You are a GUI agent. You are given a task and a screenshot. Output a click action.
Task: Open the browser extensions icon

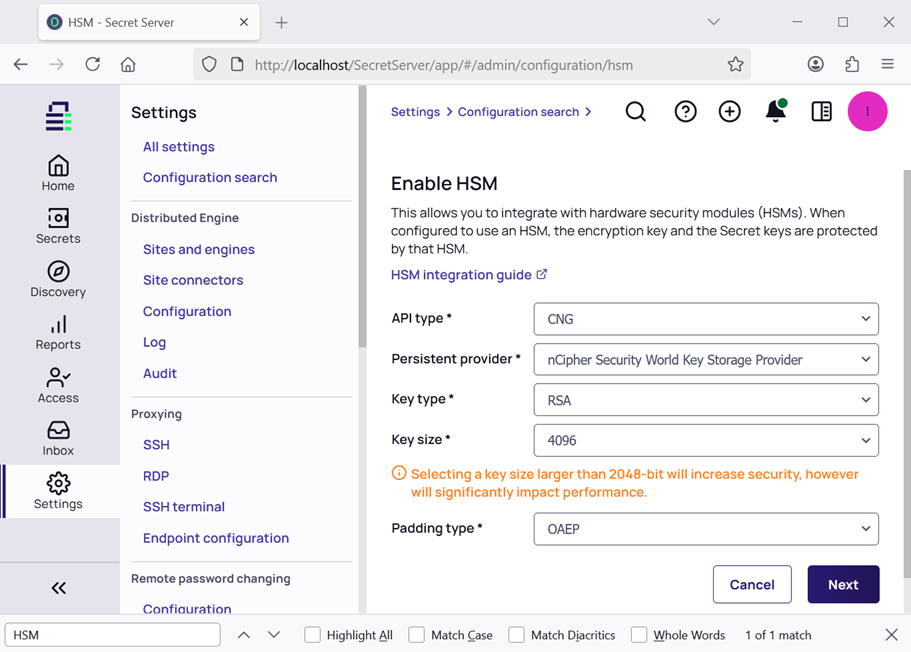point(852,65)
